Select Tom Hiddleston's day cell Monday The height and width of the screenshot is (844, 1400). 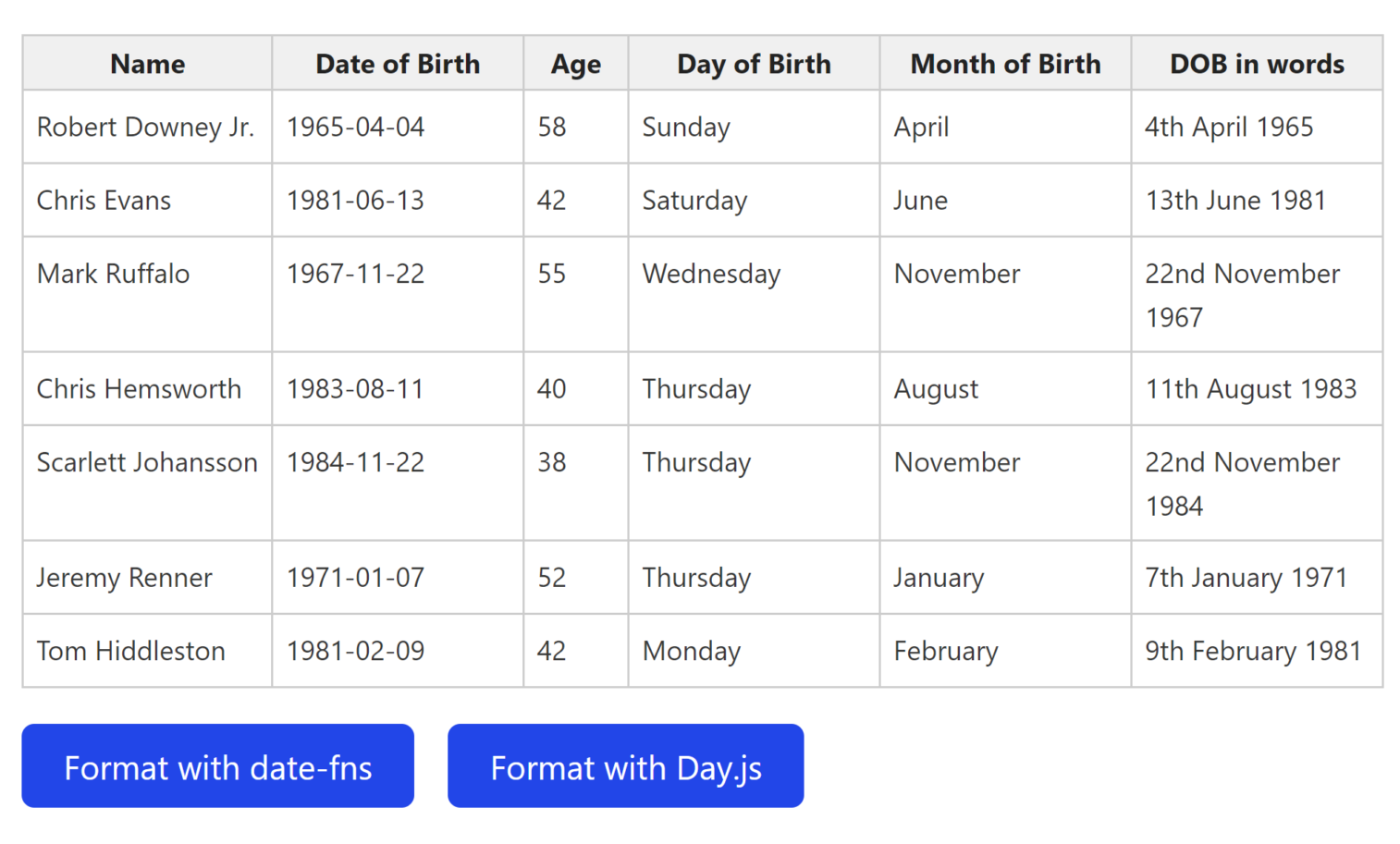tap(754, 650)
